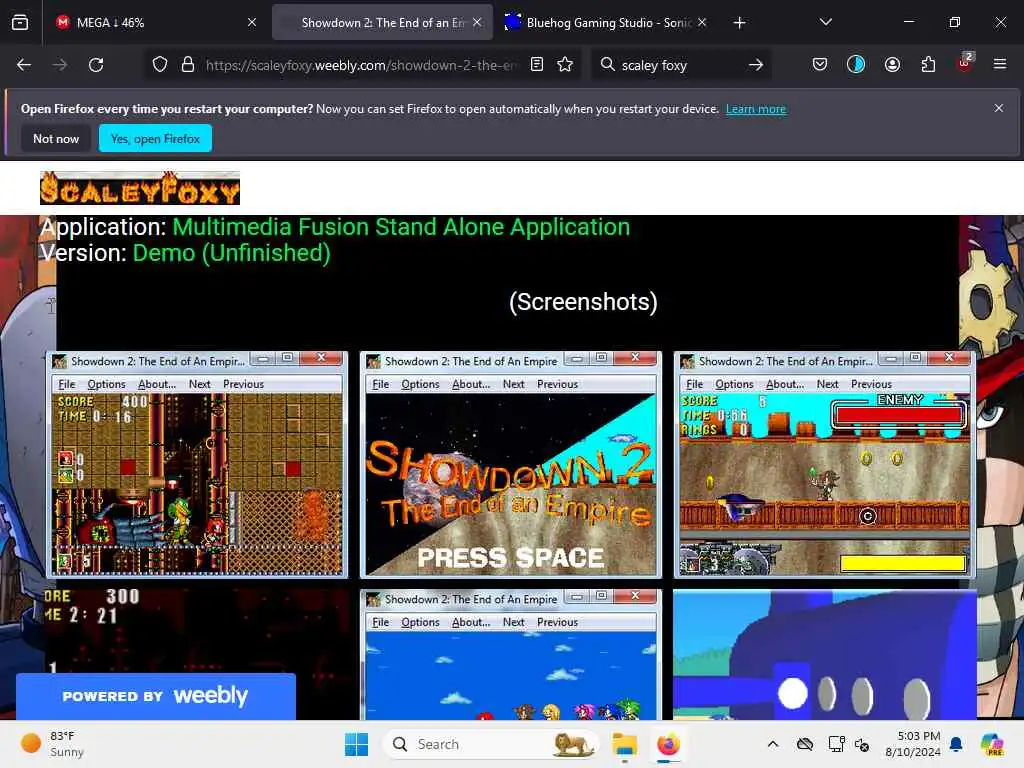Open the Sonic level screenshot with score 400
Screen dimensions: 1024x768
197,465
